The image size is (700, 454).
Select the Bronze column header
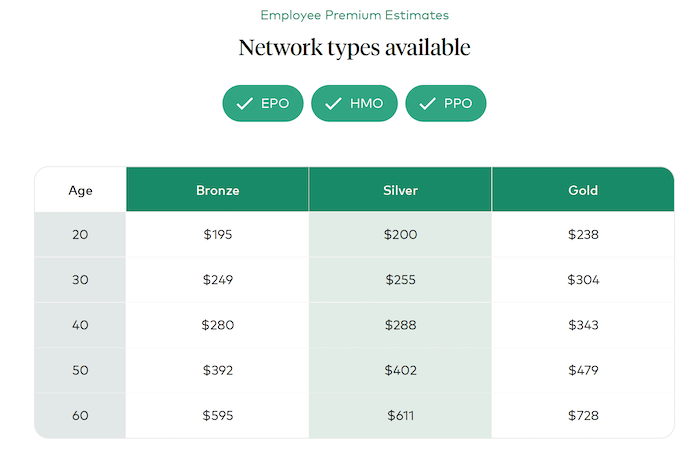coord(217,190)
